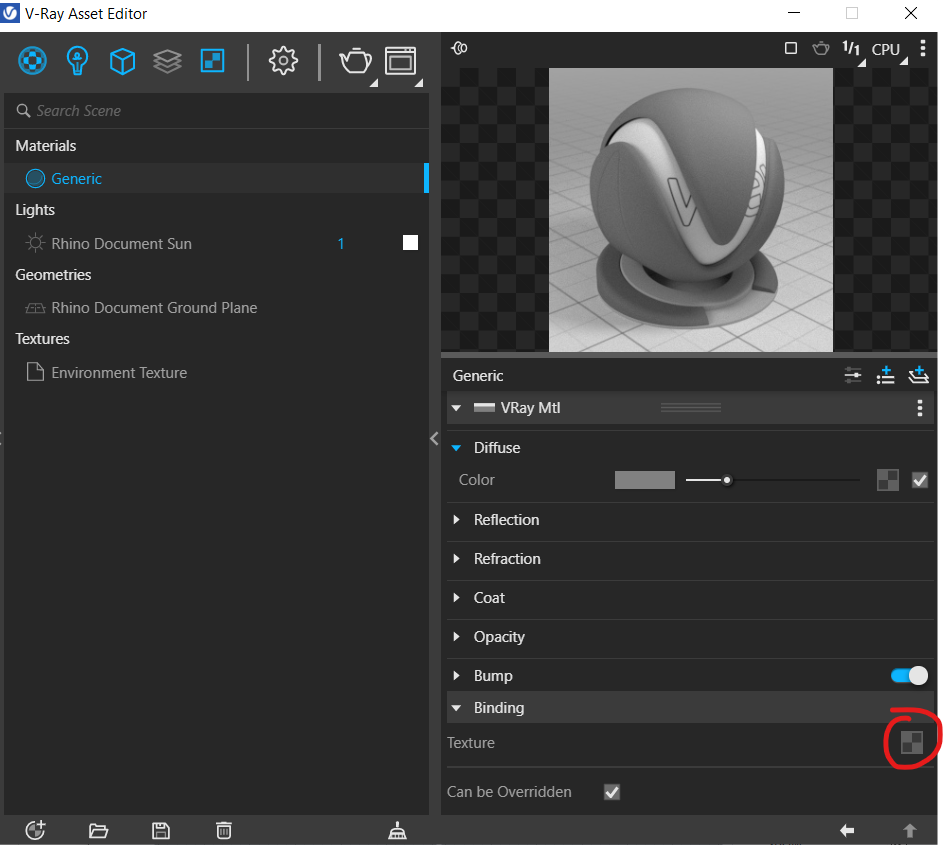Image resolution: width=943 pixels, height=845 pixels.
Task: Toggle Diffuse Color texture enable checkbox
Action: (x=920, y=480)
